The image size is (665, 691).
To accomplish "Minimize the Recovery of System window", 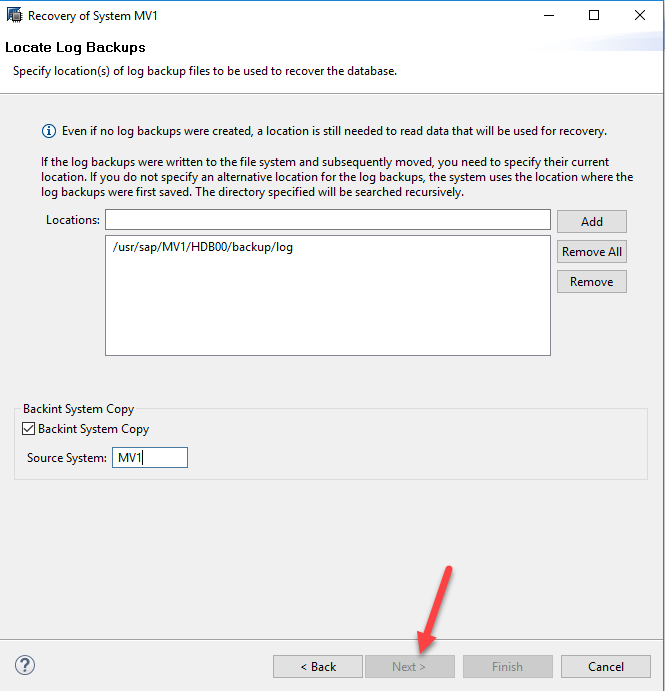I will [x=549, y=15].
